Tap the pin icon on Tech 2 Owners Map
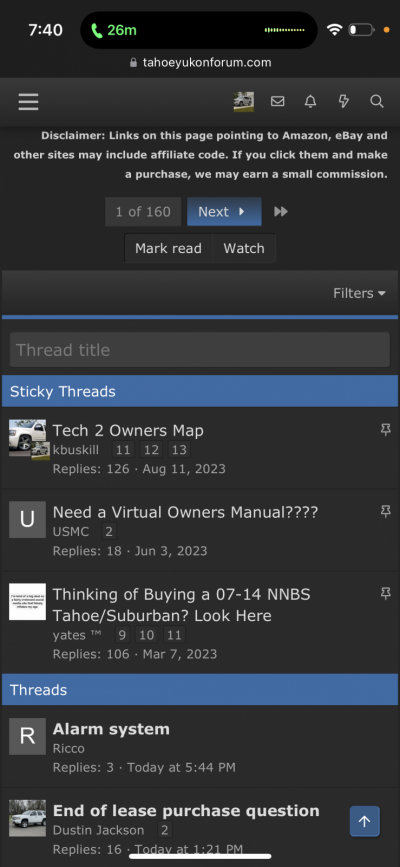Viewport: 400px width, 867px height. coord(386,430)
